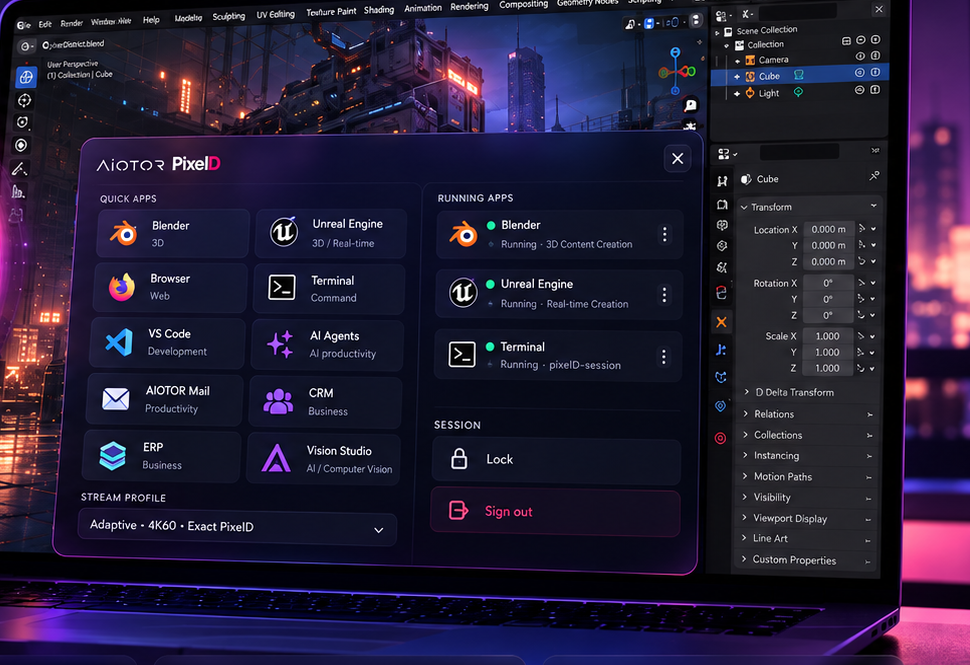Image resolution: width=970 pixels, height=665 pixels.
Task: Open the Help menu
Action: coord(151,20)
